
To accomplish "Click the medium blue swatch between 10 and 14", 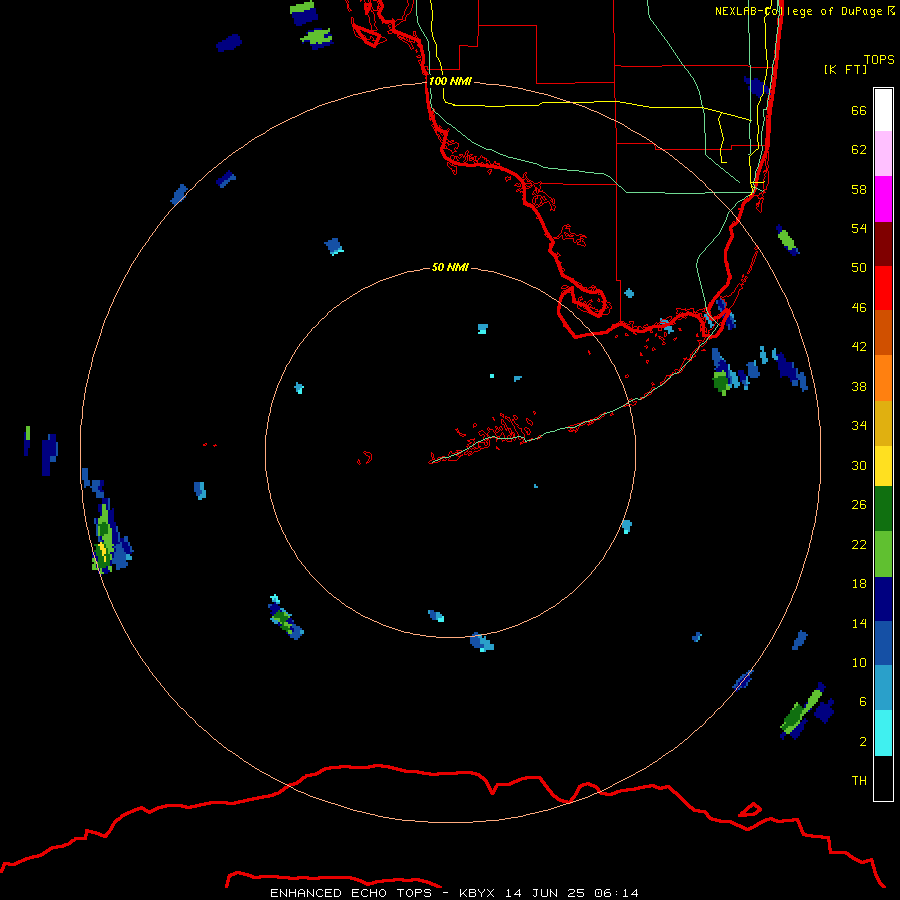I will [883, 643].
